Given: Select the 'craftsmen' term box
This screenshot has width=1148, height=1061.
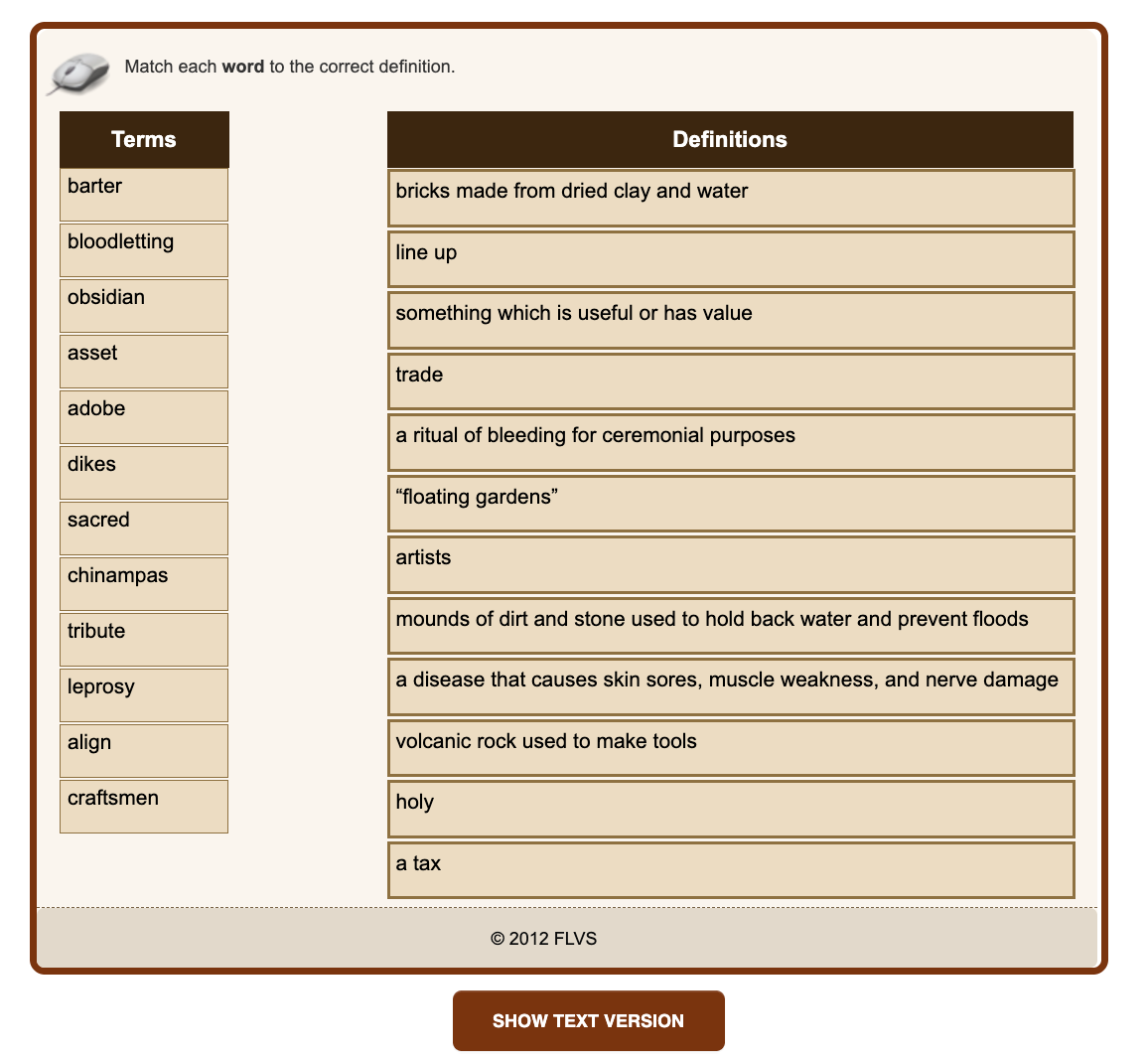Looking at the screenshot, I should [x=144, y=807].
